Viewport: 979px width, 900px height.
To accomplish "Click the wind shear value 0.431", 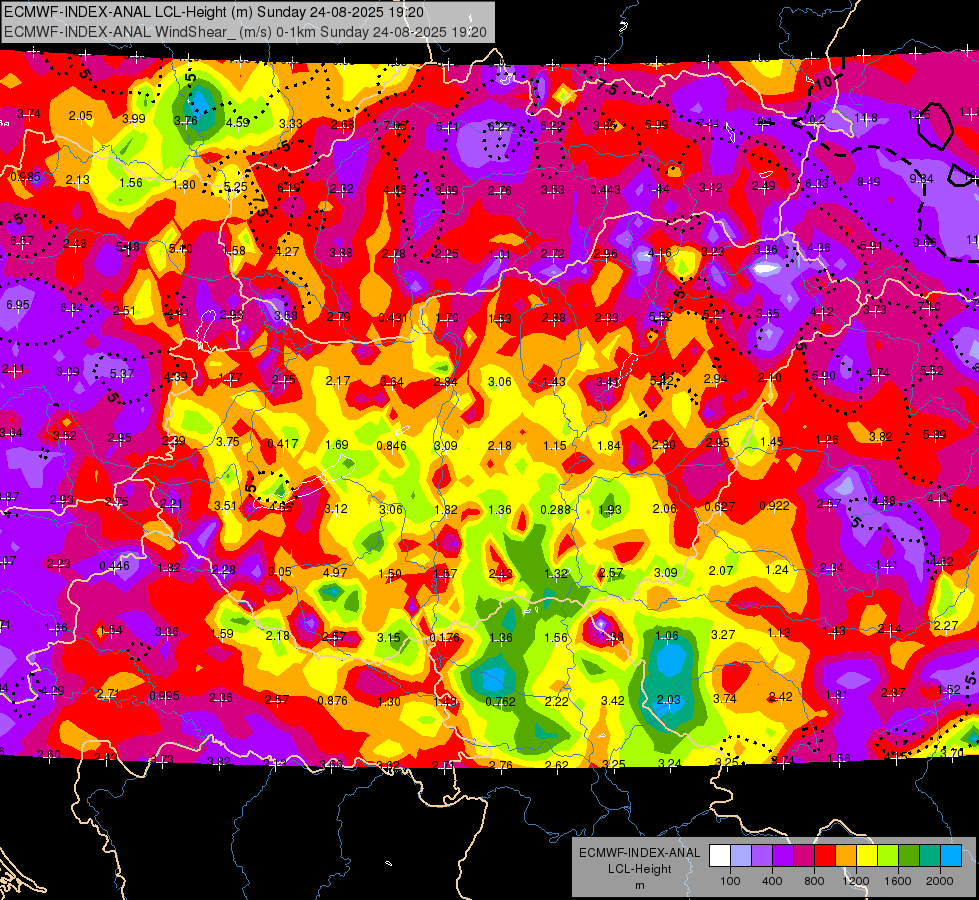I will pos(393,318).
